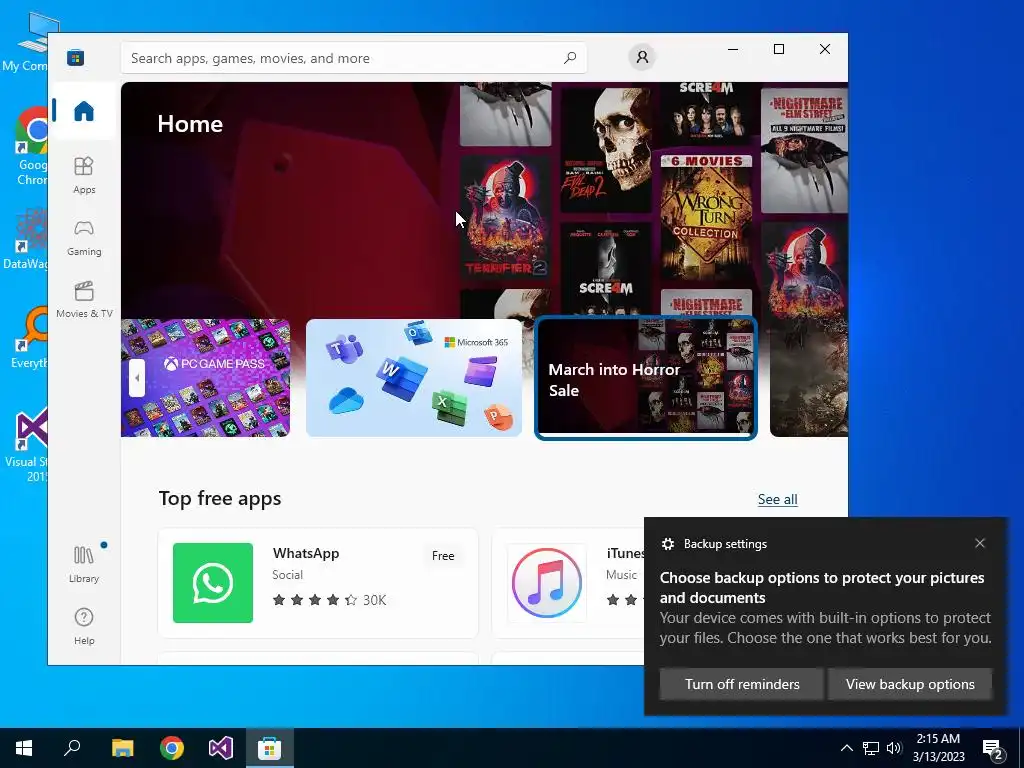Select March into Horror Sale tile
The width and height of the screenshot is (1024, 768).
(646, 377)
